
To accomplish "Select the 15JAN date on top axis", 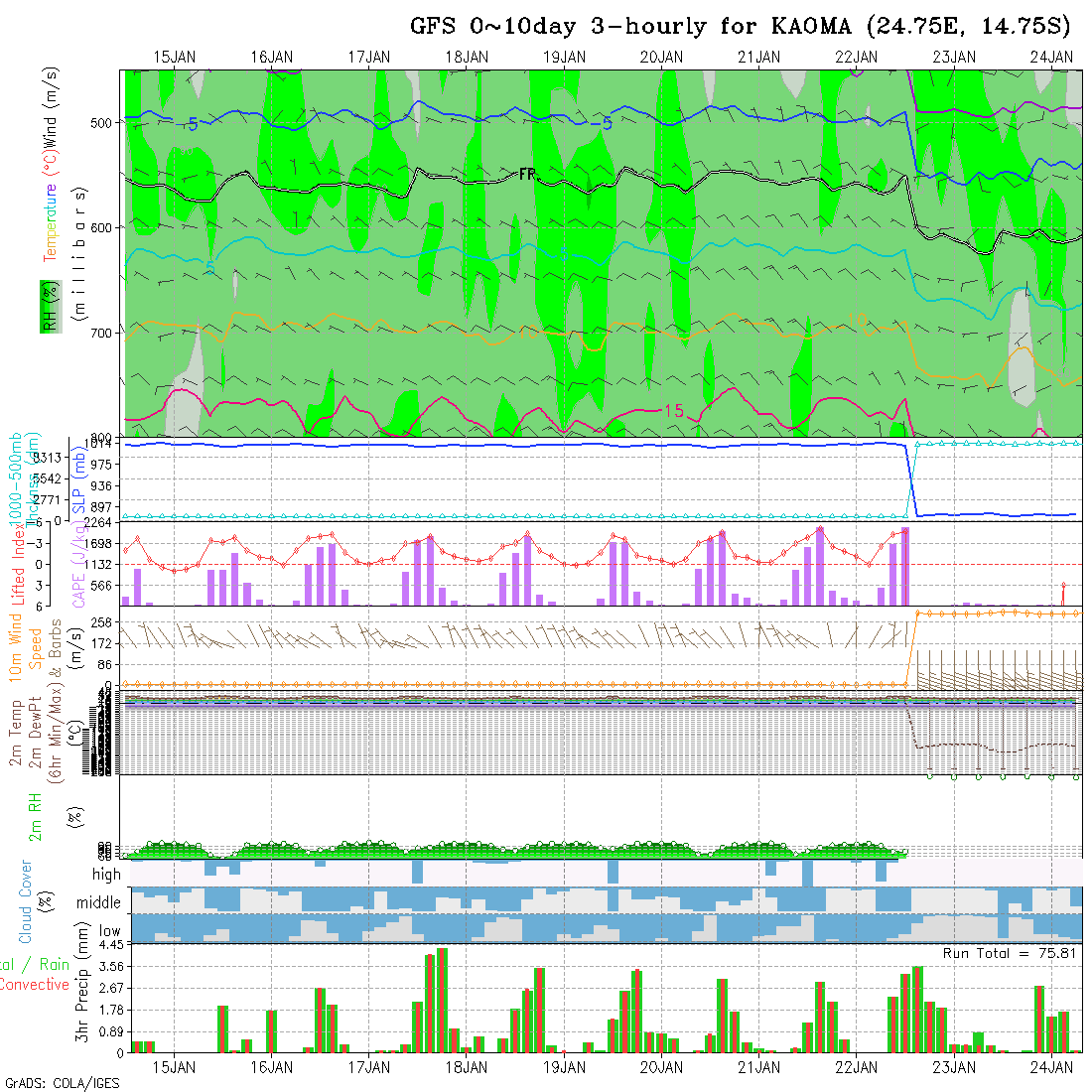I will 175,58.
